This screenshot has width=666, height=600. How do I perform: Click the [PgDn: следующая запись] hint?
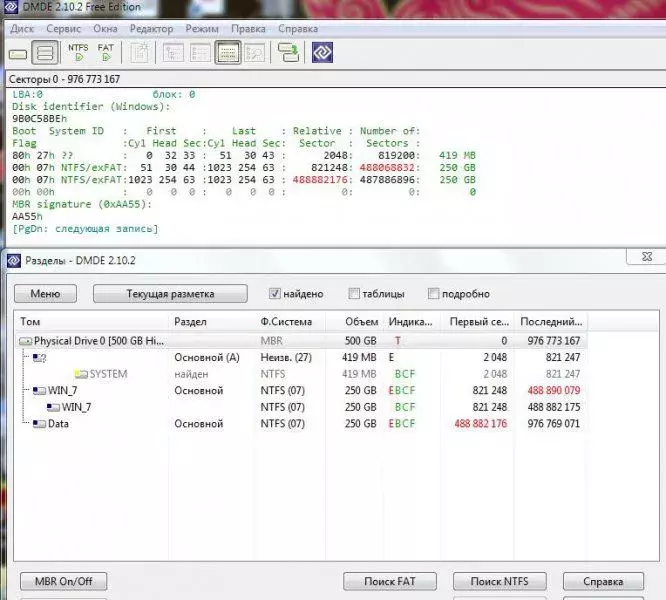pyautogui.click(x=85, y=229)
